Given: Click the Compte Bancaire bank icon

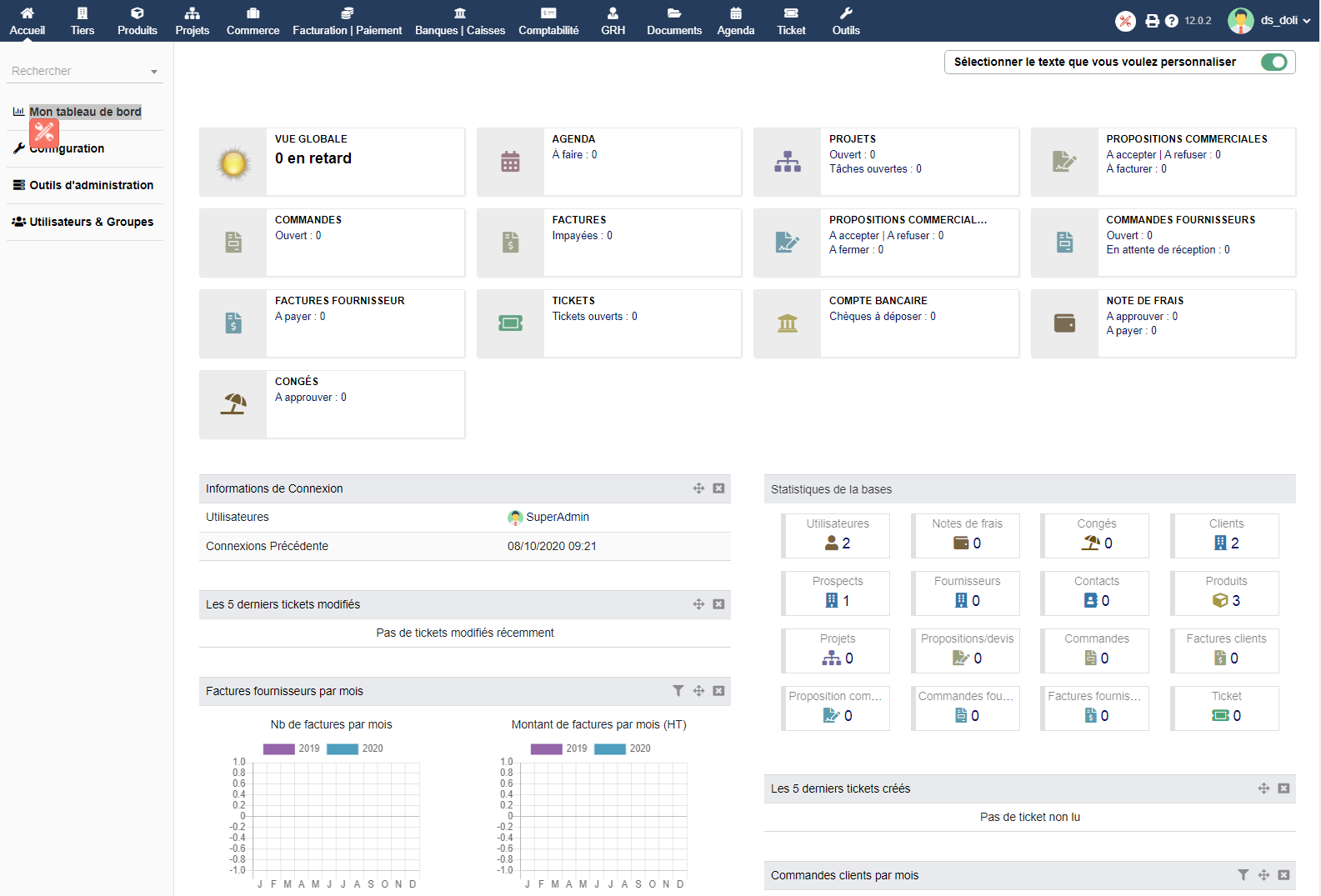Looking at the screenshot, I should tap(787, 323).
